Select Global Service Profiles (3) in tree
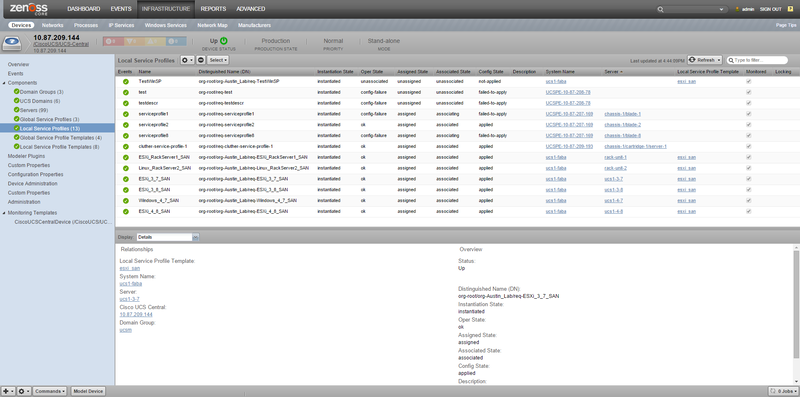The image size is (800, 397). click(x=49, y=119)
